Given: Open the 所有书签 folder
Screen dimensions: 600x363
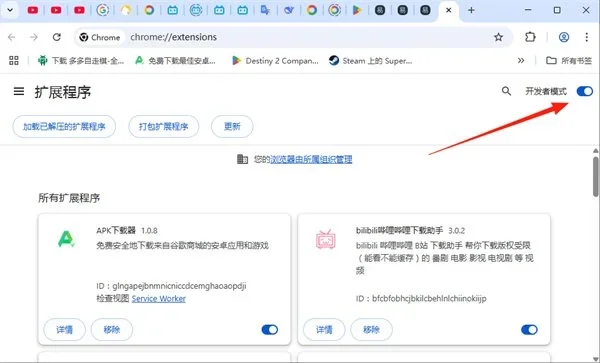Looking at the screenshot, I should pos(569,60).
